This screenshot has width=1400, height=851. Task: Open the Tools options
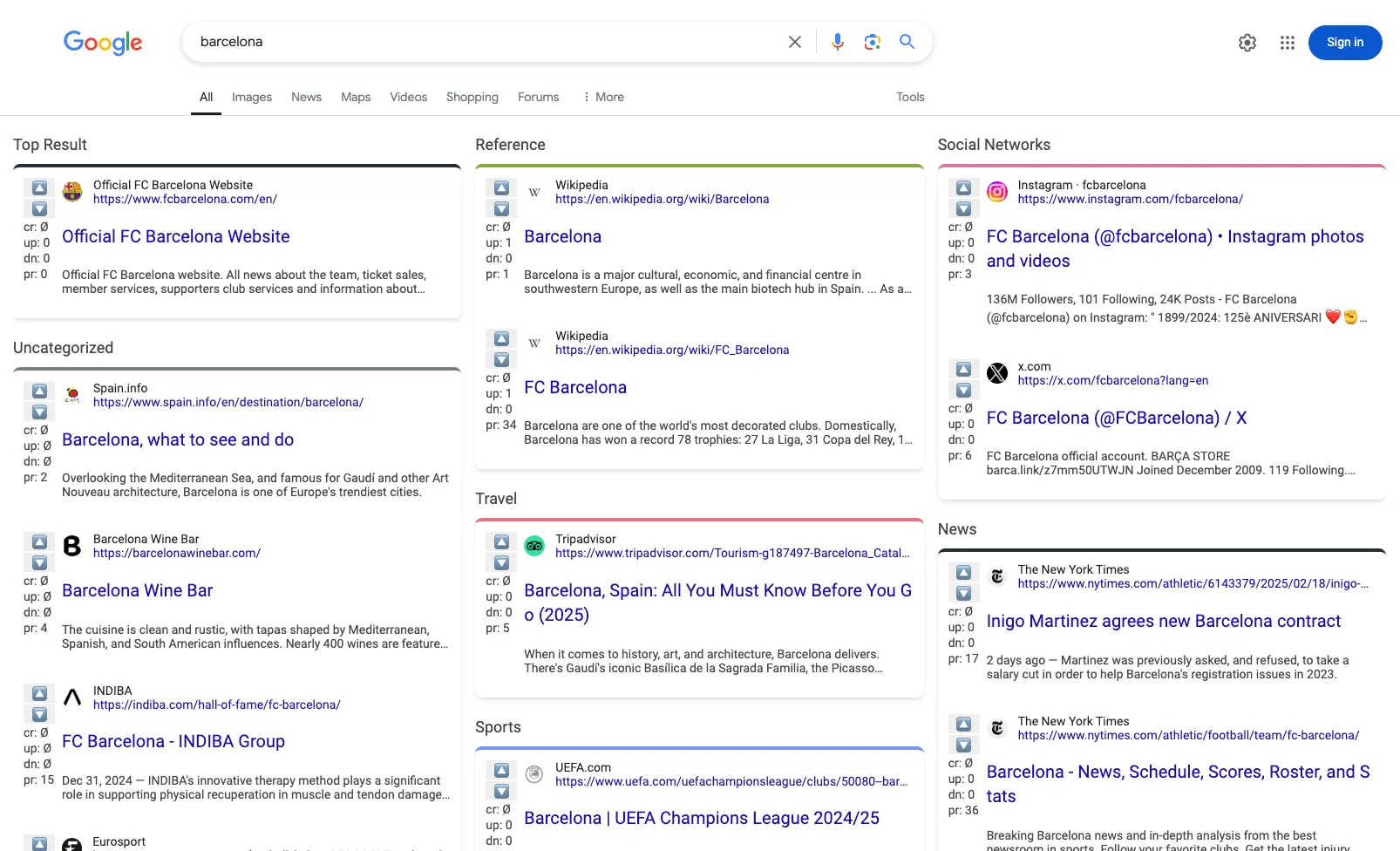910,97
